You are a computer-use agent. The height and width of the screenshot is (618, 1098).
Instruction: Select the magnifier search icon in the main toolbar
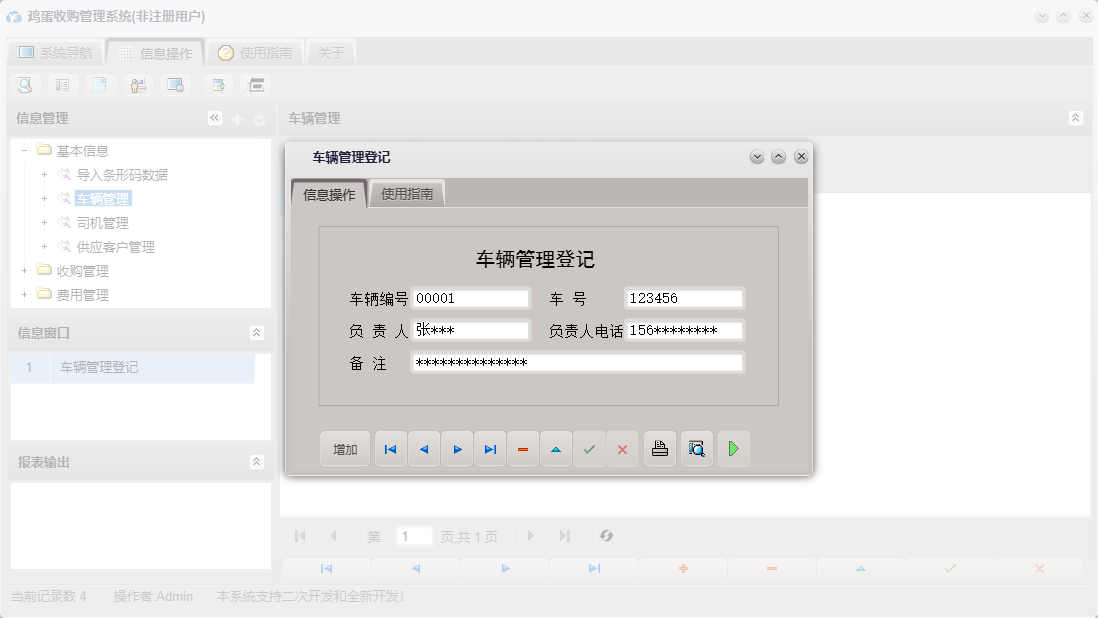24,85
